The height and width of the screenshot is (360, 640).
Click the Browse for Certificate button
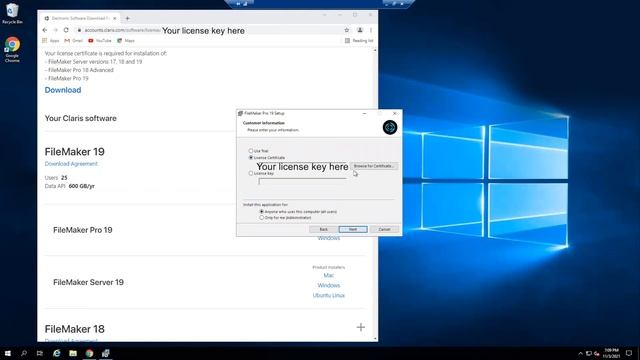coord(373,166)
